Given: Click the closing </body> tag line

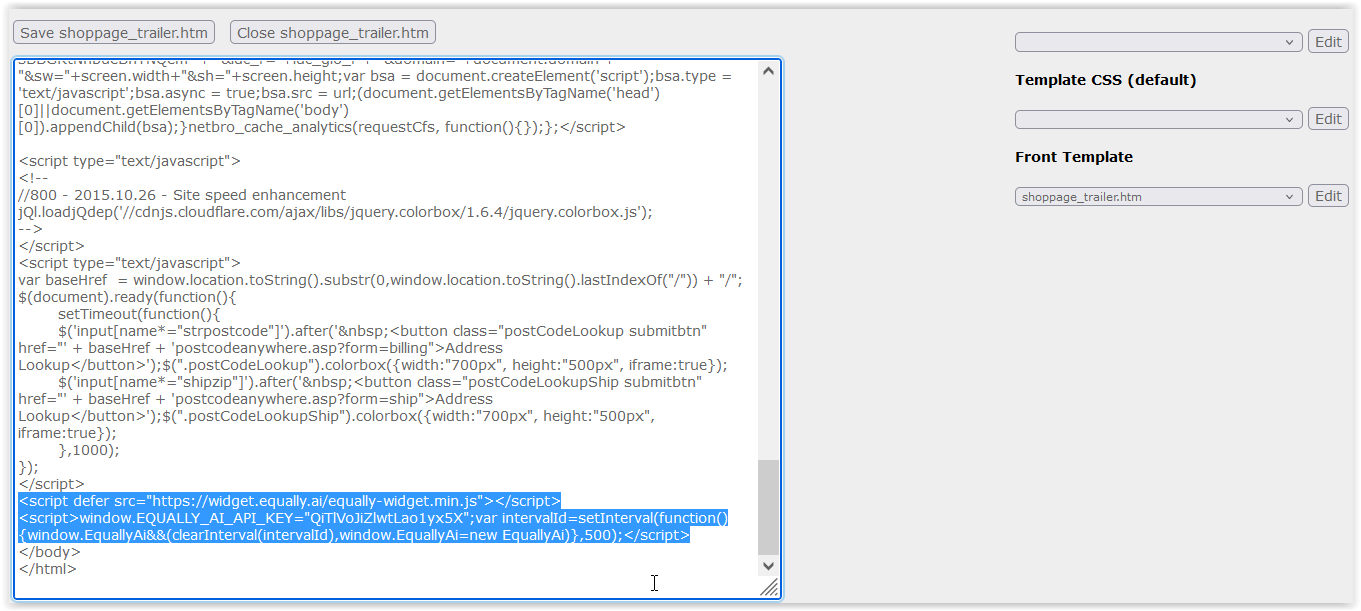Looking at the screenshot, I should pos(49,552).
